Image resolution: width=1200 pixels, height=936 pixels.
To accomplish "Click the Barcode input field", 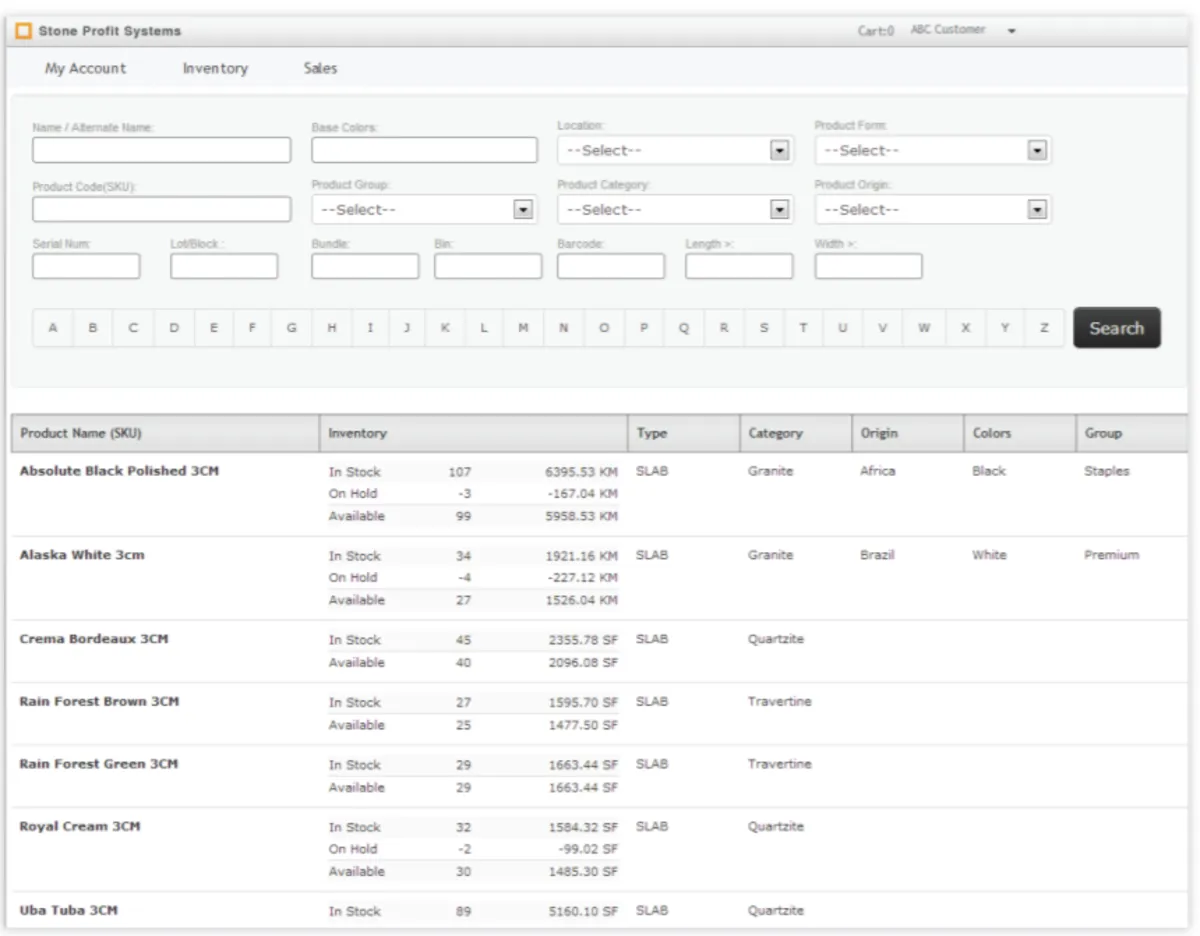I will [x=610, y=266].
